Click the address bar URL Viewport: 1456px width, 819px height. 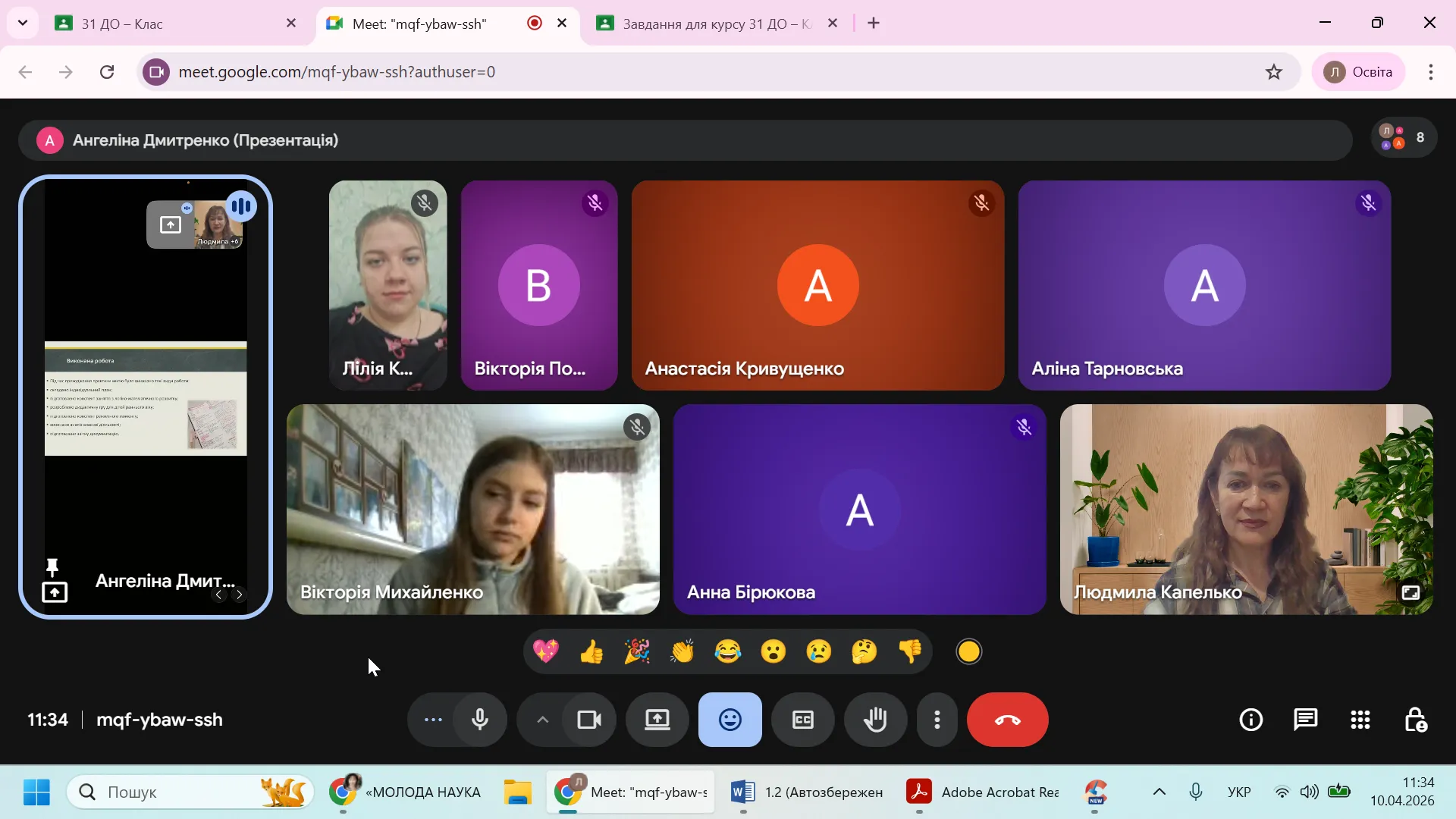pos(337,72)
